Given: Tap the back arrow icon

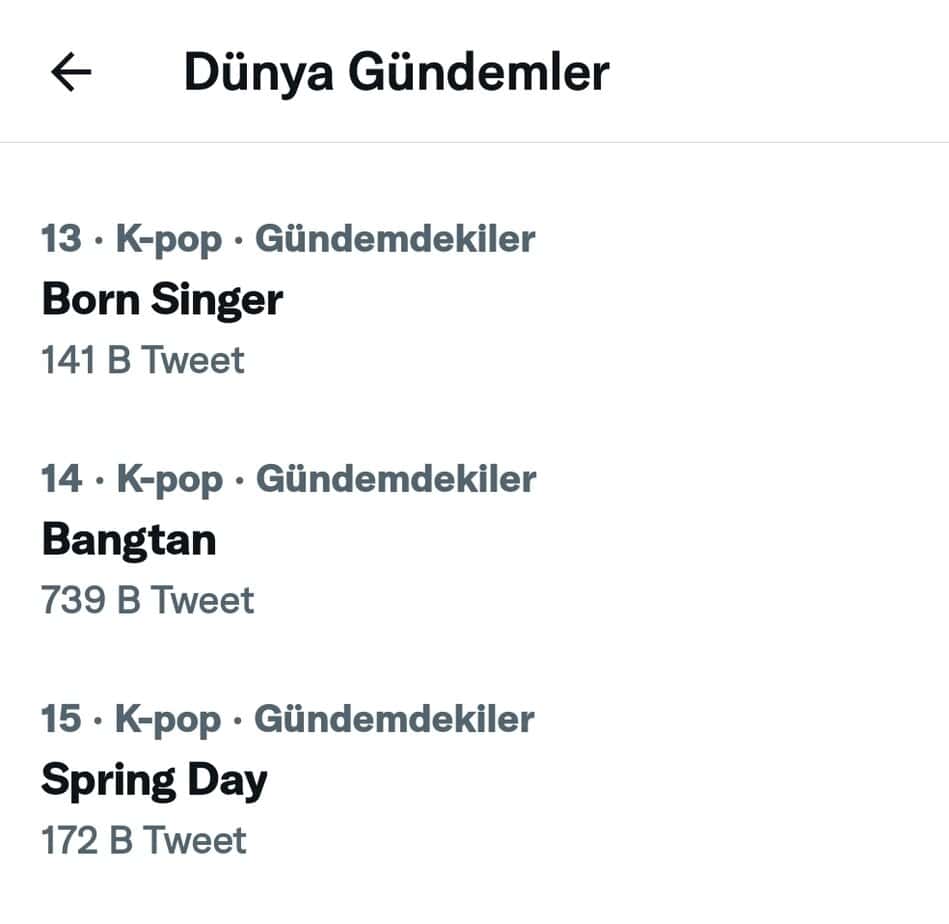Looking at the screenshot, I should tap(71, 72).
